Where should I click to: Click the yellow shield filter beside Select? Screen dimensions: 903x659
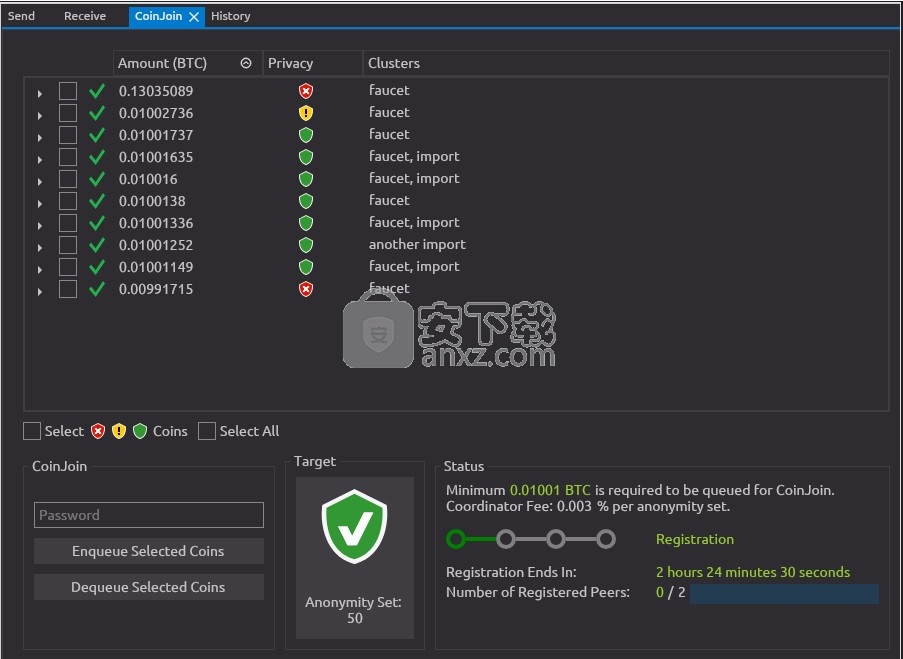(x=119, y=431)
